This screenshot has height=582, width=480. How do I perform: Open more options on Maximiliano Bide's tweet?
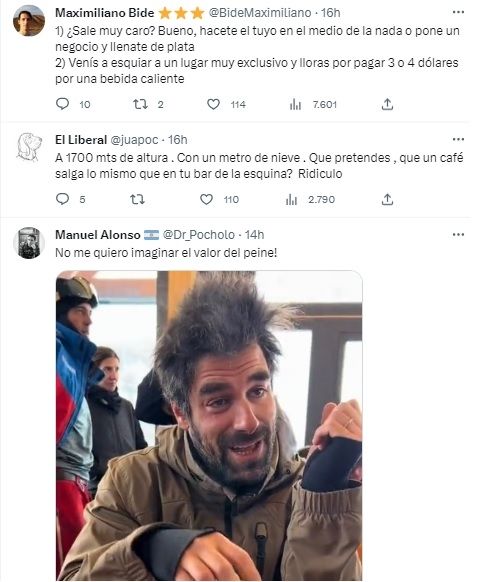[x=458, y=12]
